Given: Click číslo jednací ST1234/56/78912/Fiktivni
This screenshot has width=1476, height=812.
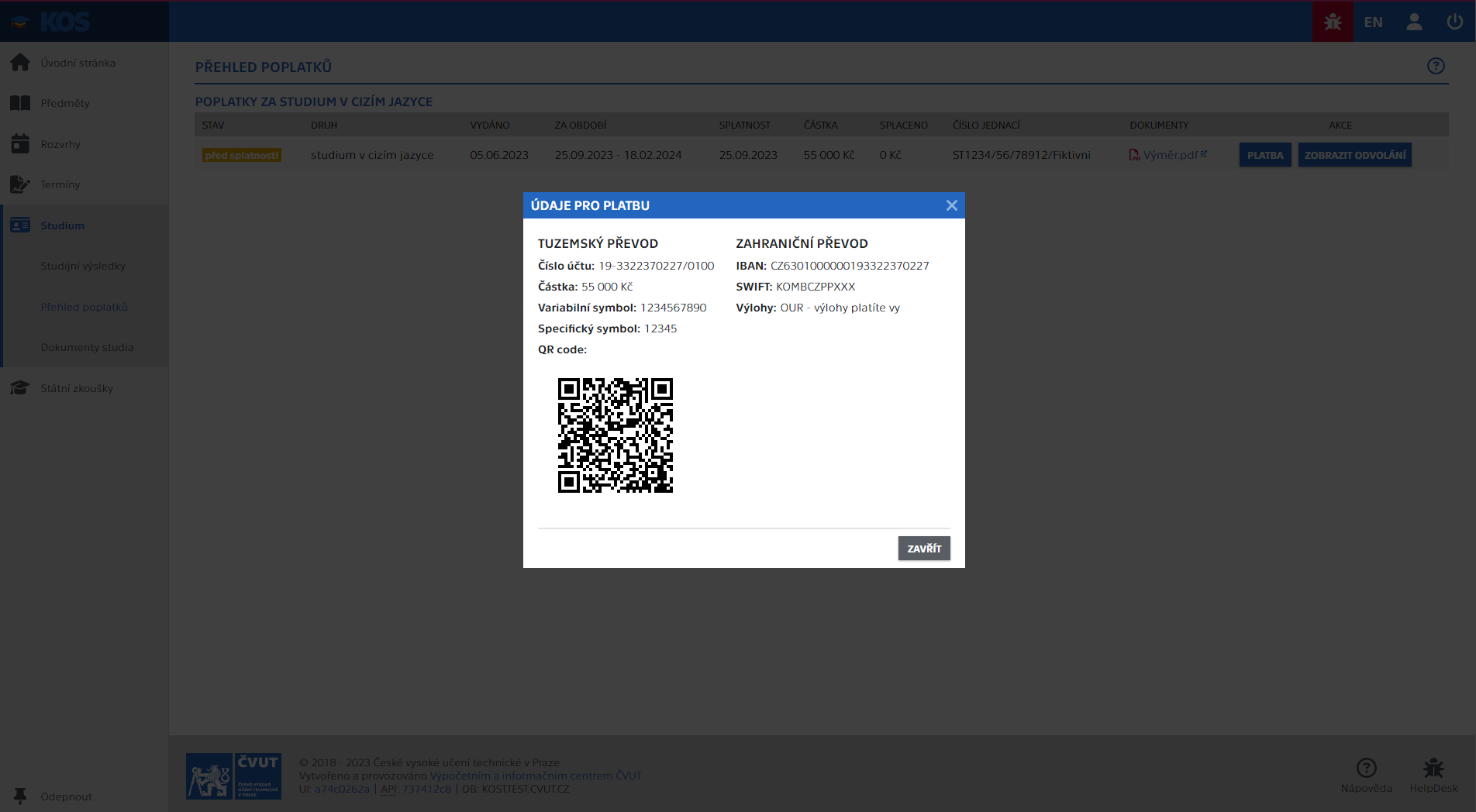Looking at the screenshot, I should (1021, 155).
